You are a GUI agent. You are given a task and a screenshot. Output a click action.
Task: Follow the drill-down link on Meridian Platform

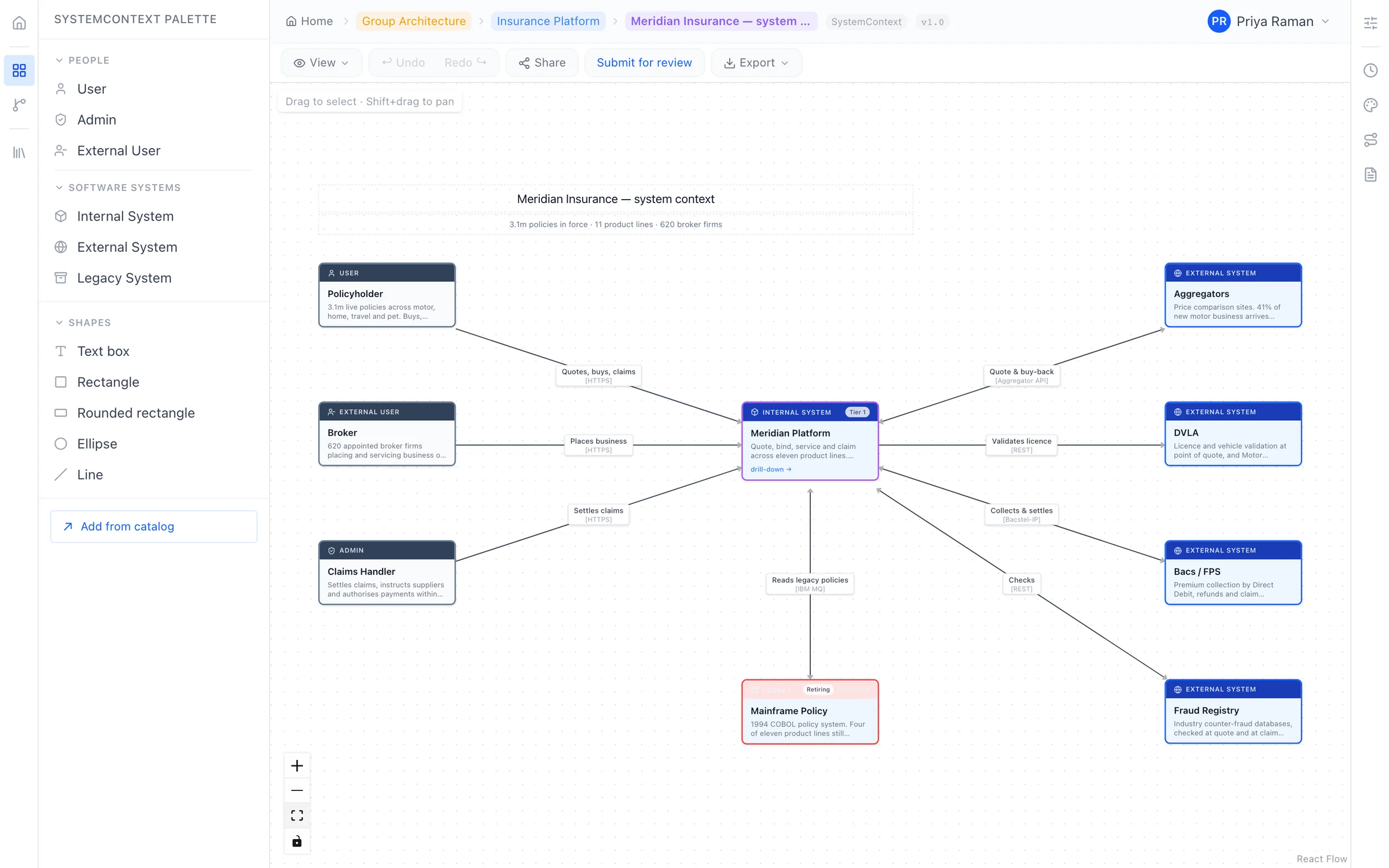point(771,469)
